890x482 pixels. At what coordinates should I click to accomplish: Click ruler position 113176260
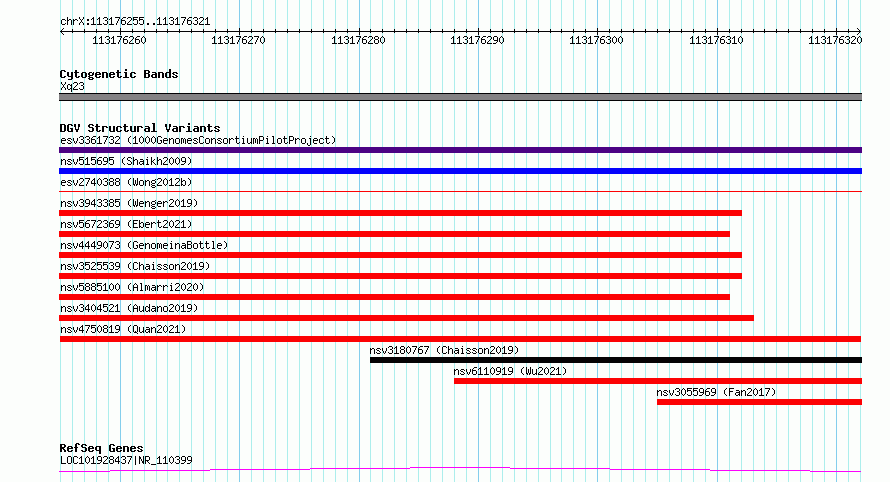(x=119, y=40)
